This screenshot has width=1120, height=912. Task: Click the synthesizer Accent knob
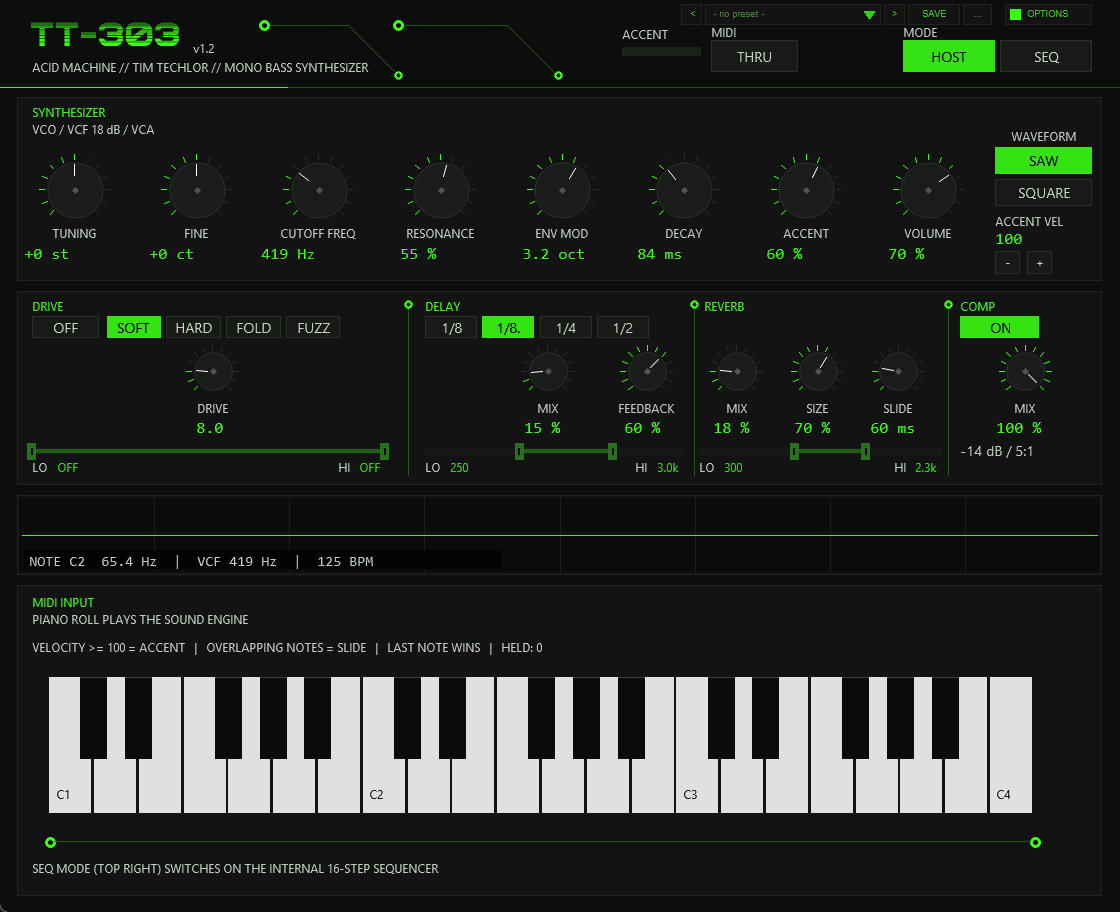click(x=806, y=191)
